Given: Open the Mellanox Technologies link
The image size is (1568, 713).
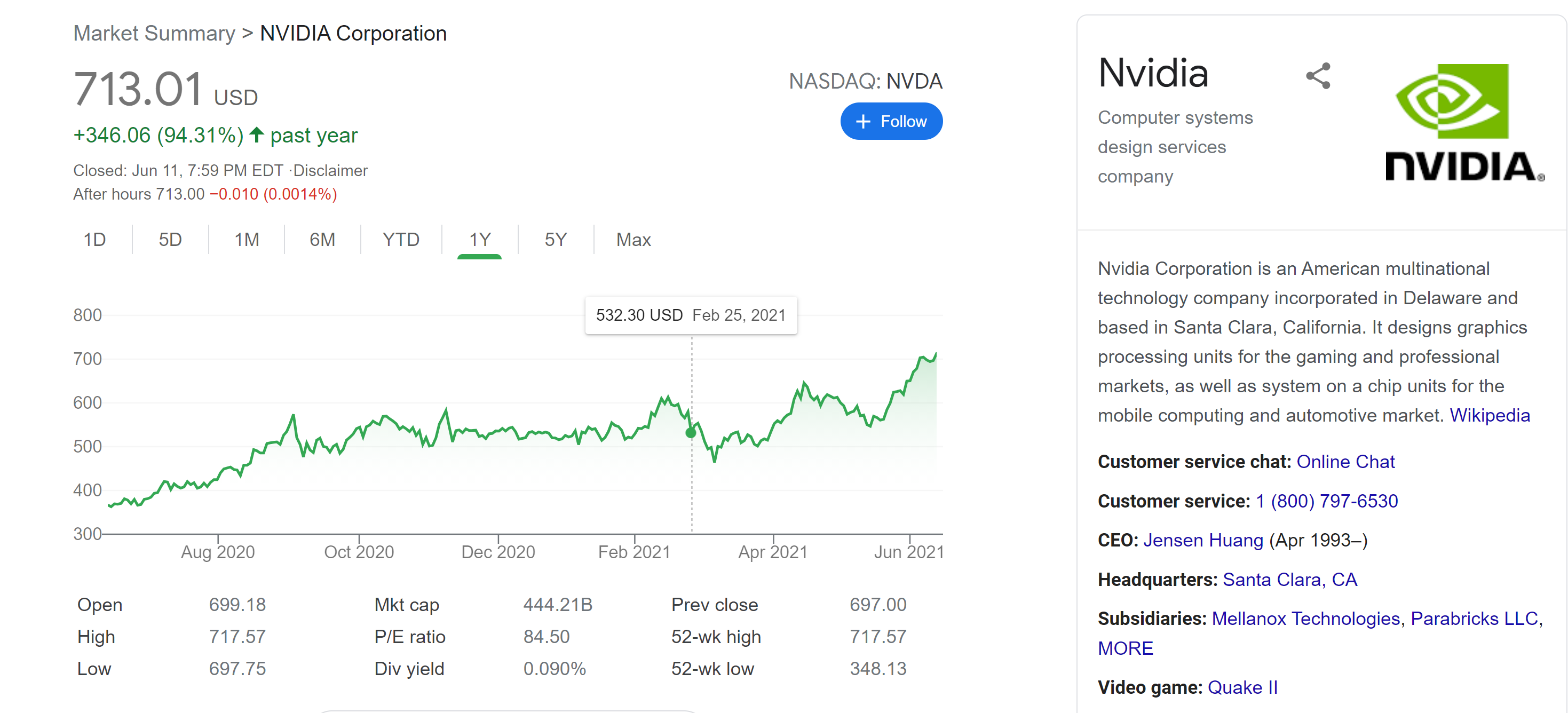Looking at the screenshot, I should click(x=1306, y=619).
